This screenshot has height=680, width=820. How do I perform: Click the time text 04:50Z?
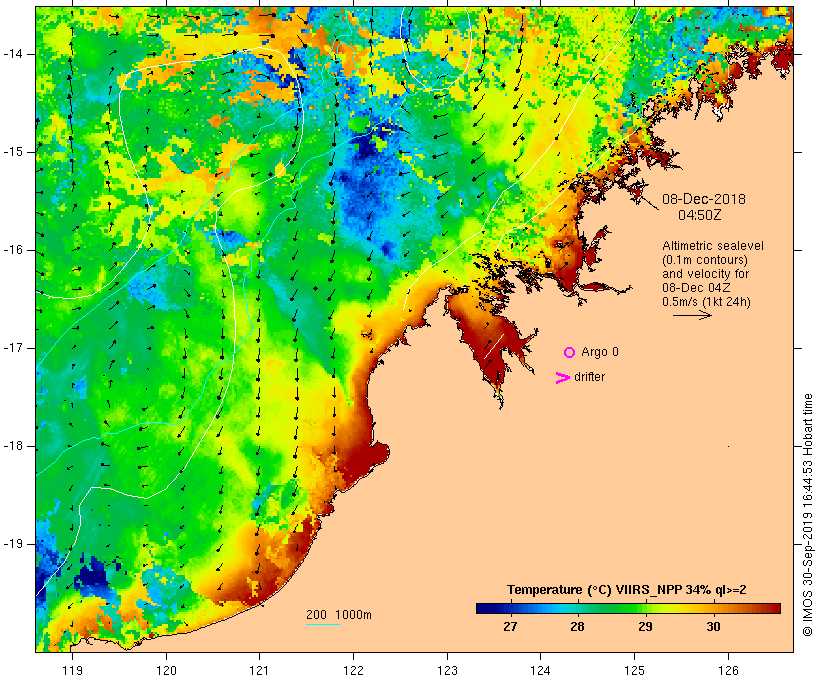tap(700, 215)
